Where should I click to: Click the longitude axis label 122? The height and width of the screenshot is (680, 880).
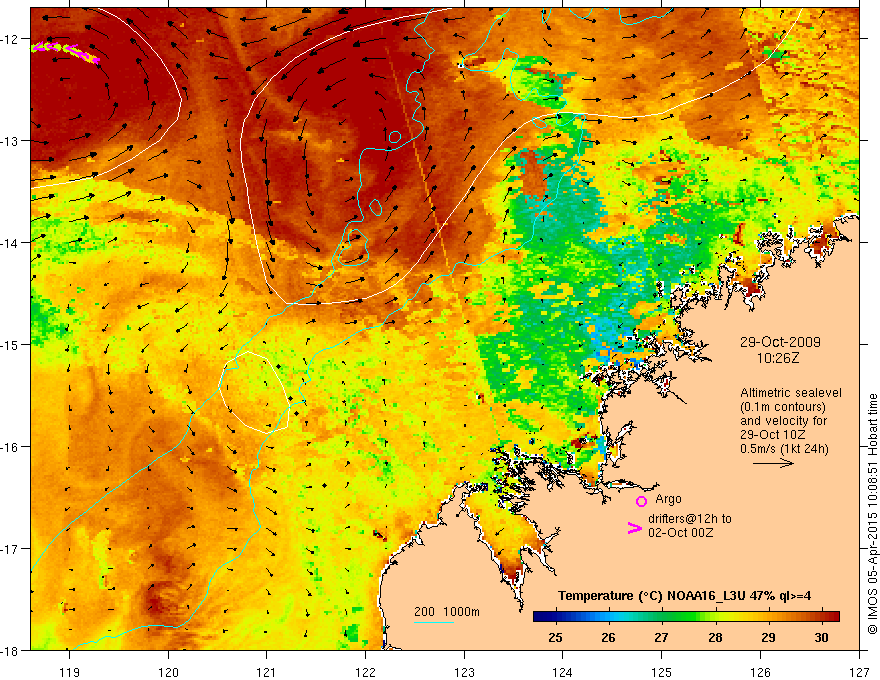[365, 672]
